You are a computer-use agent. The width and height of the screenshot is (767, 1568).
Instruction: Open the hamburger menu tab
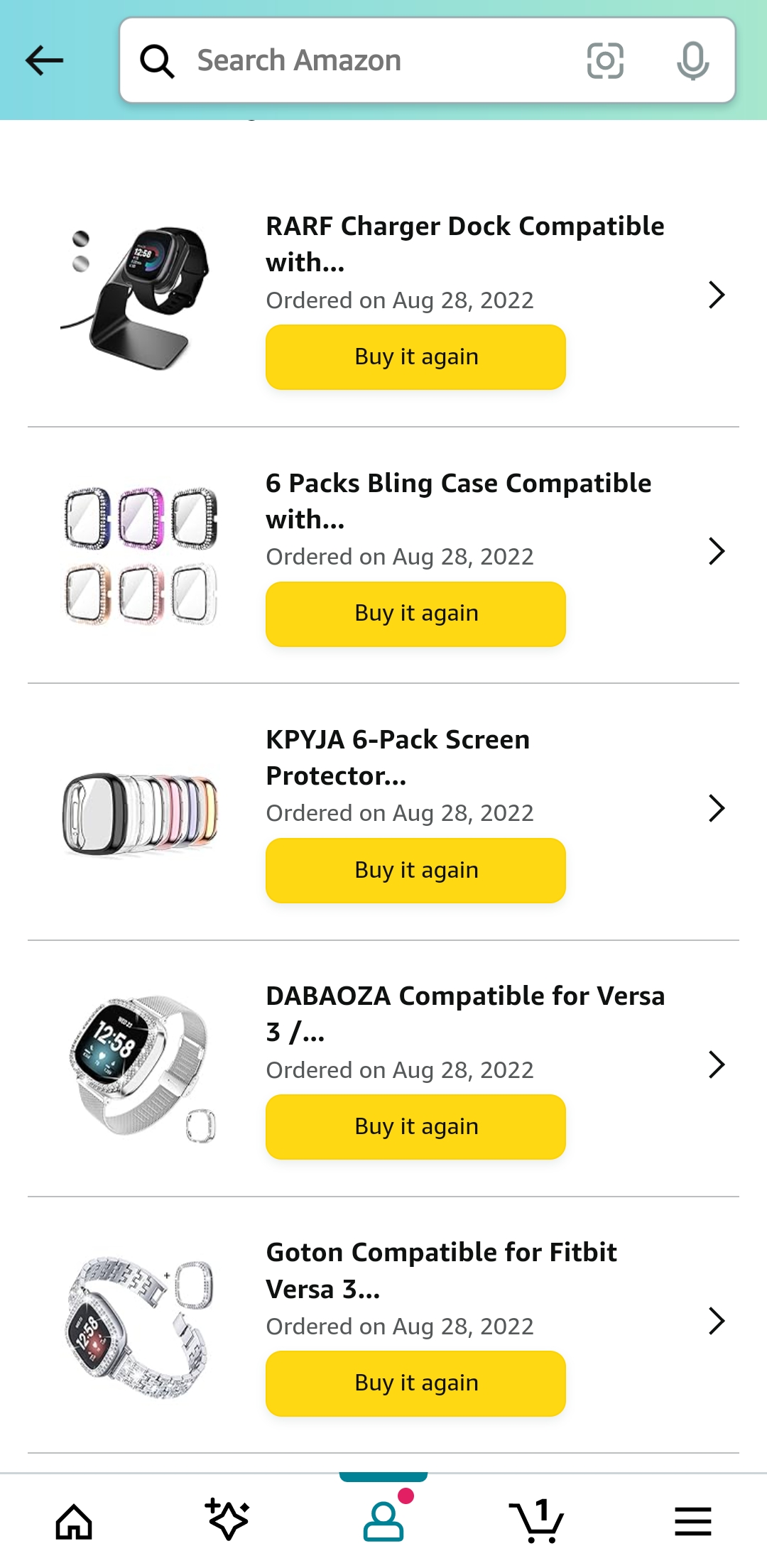click(x=693, y=1521)
